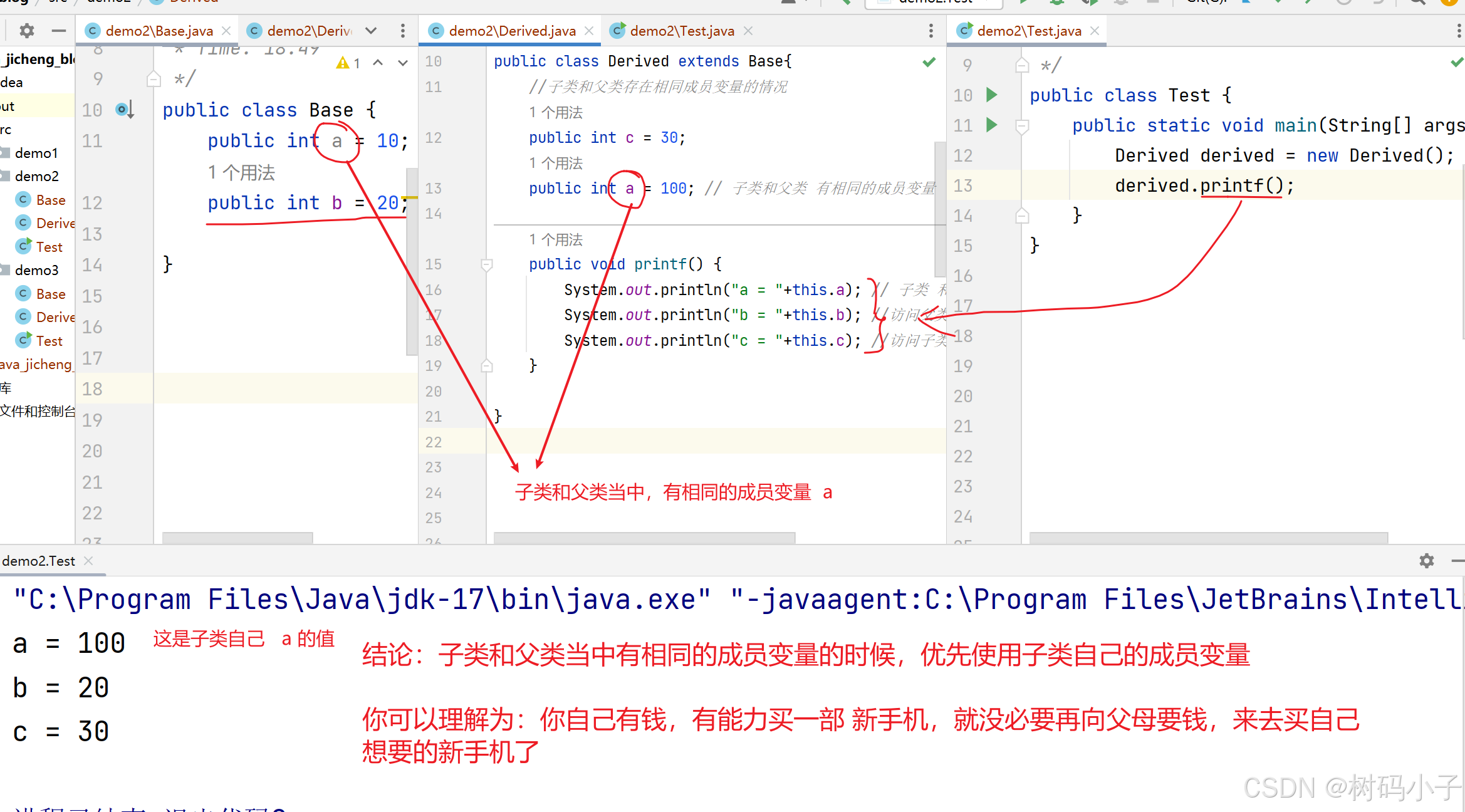Hide project panel with minus icon

58,31
